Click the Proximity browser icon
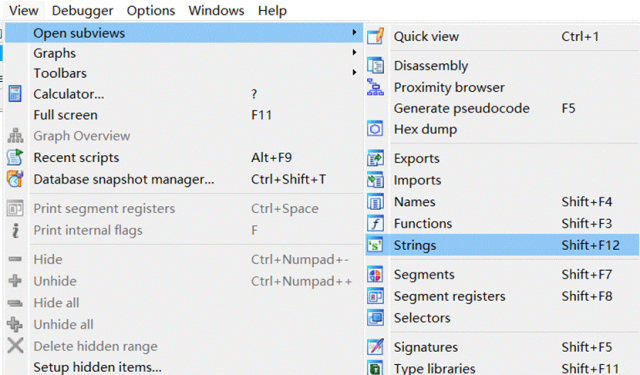The height and width of the screenshot is (375, 640). coord(376,87)
